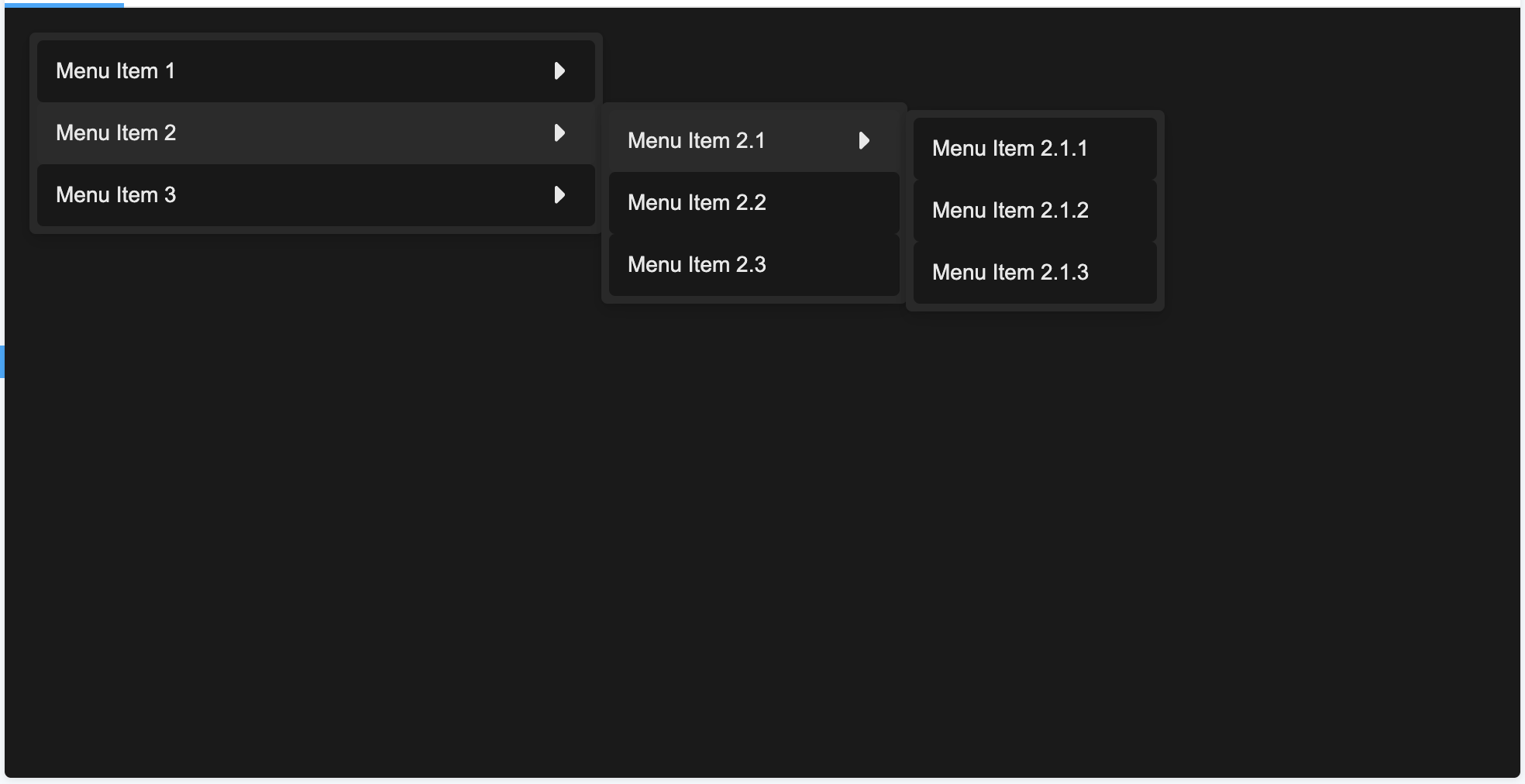Click the submenu arrow on Menu Item 2.1
This screenshot has width=1525, height=784.
coord(864,141)
